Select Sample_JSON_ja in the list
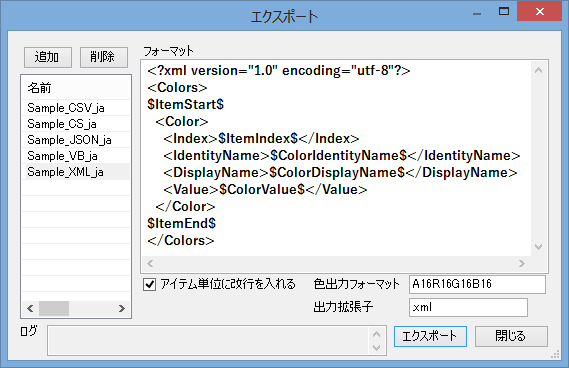This screenshot has width=569, height=368. click(x=76, y=140)
